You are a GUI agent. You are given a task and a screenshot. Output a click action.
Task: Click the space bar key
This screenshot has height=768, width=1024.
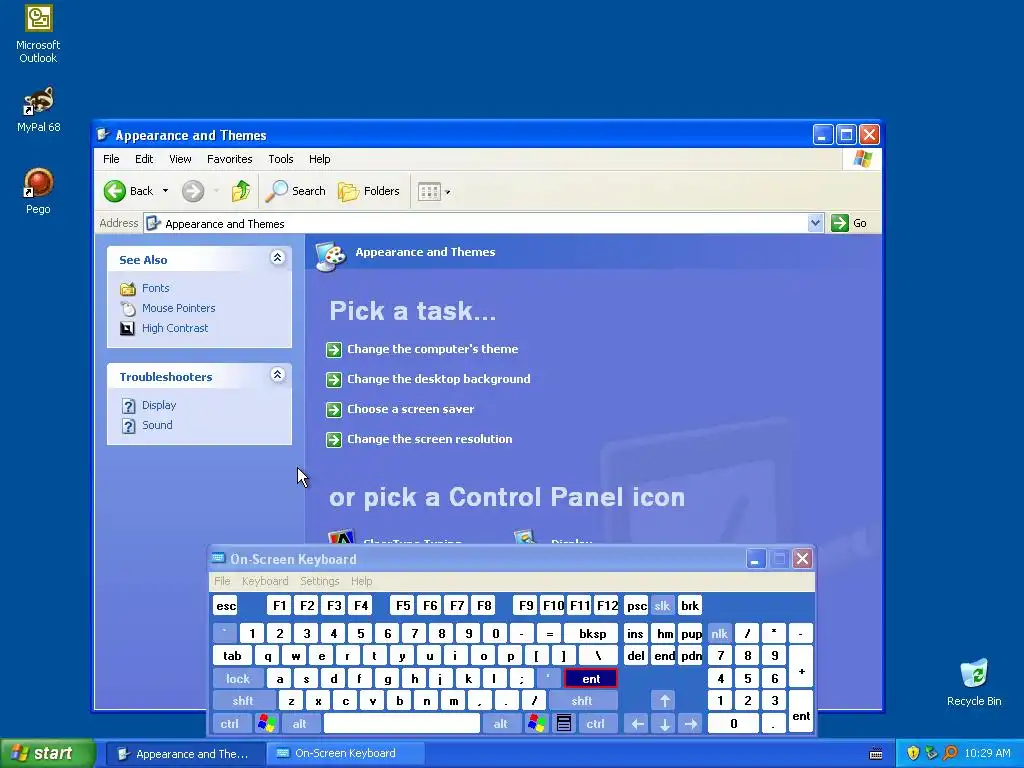[x=402, y=724]
